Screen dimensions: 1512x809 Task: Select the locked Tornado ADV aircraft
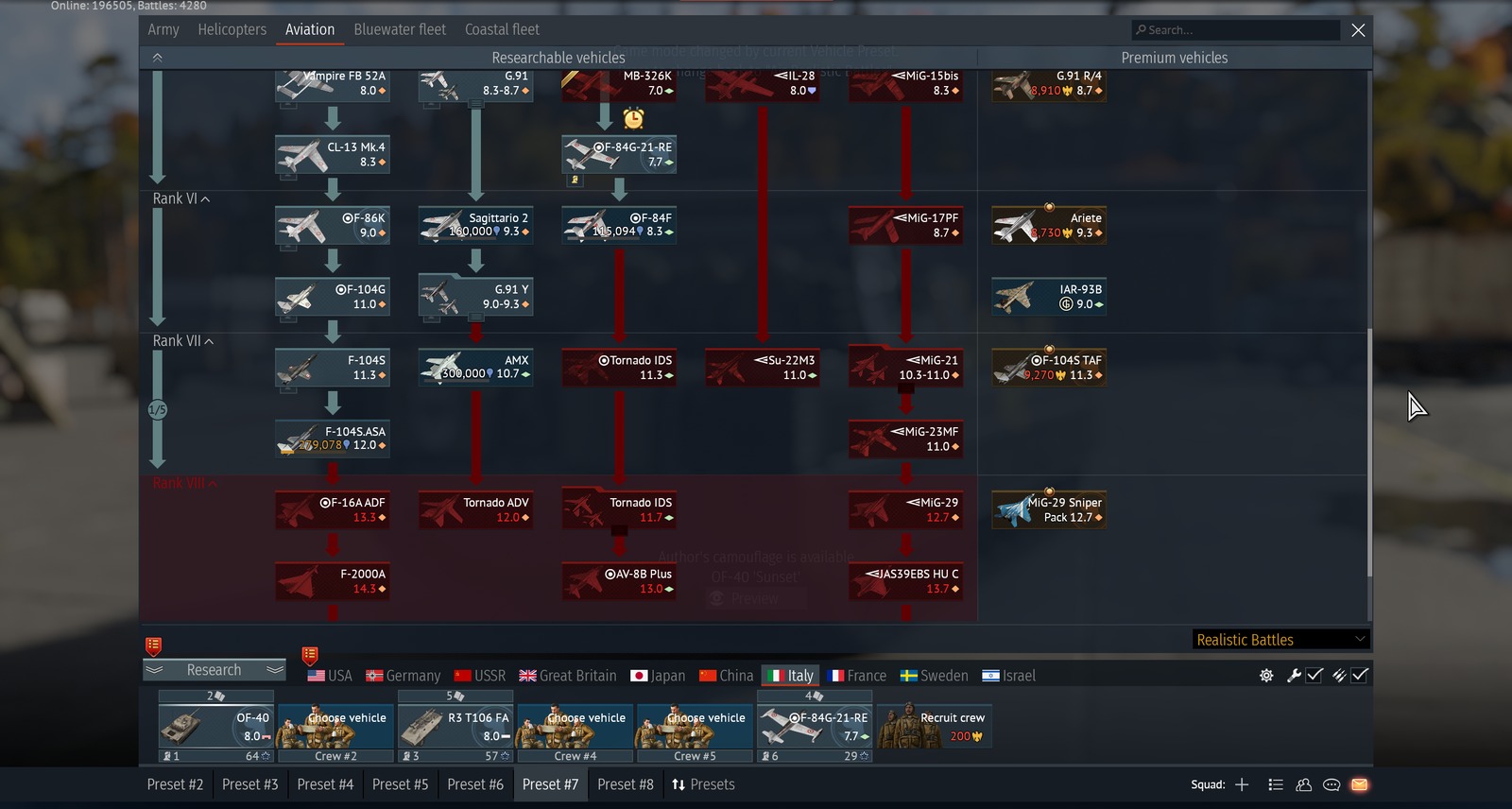point(476,510)
